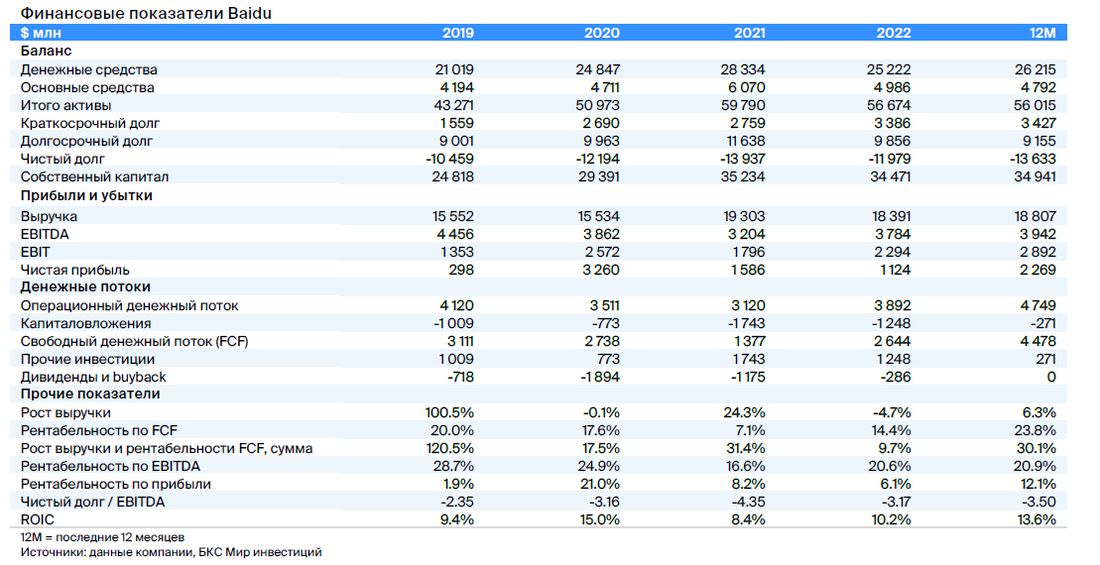This screenshot has height=565, width=1100.
Task: Select the value 11 638 in Долгосрочный долг
Action: pyautogui.click(x=745, y=141)
